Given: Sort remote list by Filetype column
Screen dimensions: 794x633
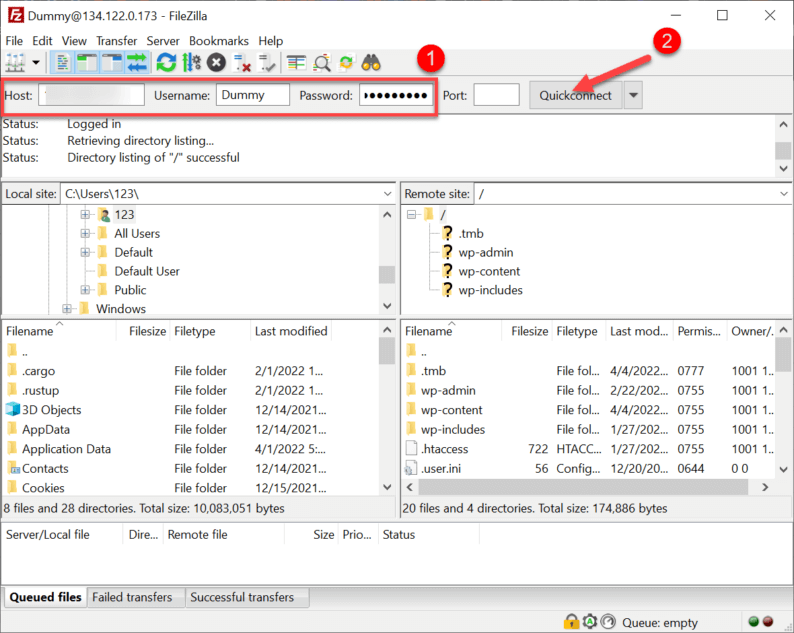Looking at the screenshot, I should [577, 331].
